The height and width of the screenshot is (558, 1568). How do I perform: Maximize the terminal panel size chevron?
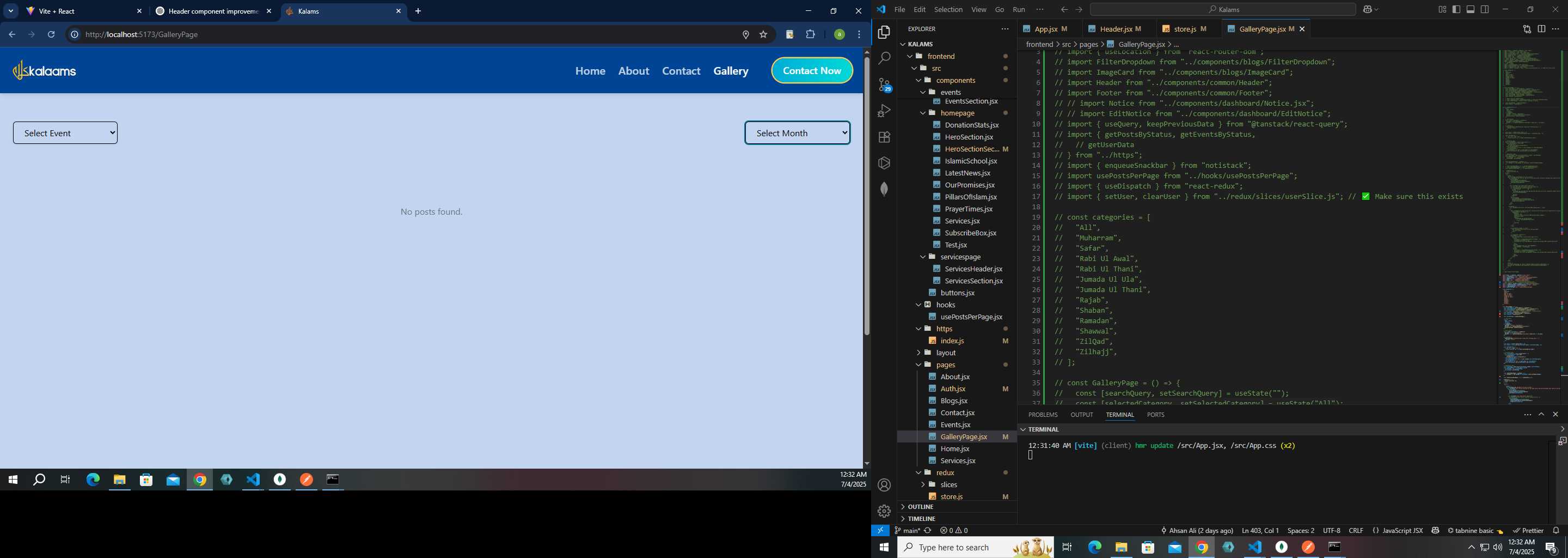(1541, 414)
